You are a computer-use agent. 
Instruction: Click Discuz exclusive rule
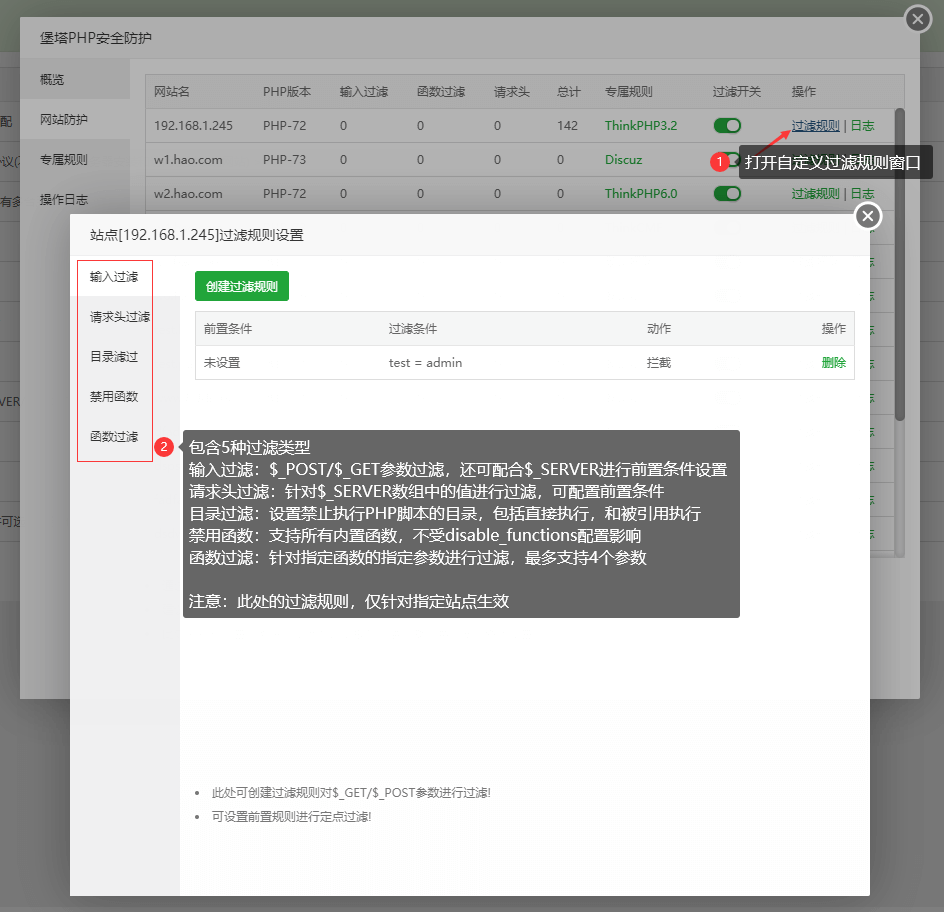623,160
